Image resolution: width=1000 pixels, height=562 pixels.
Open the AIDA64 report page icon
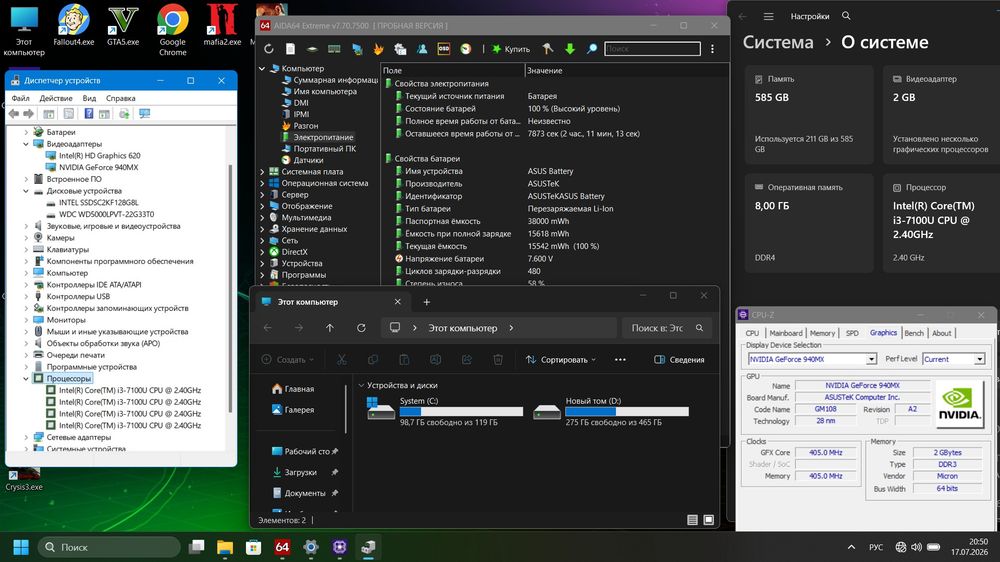pos(290,48)
